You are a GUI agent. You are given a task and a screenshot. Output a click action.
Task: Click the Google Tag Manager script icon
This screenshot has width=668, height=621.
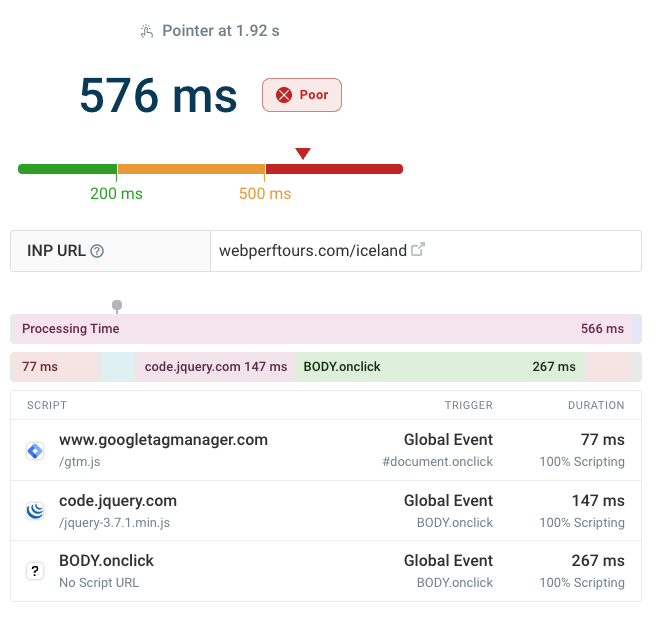click(35, 451)
